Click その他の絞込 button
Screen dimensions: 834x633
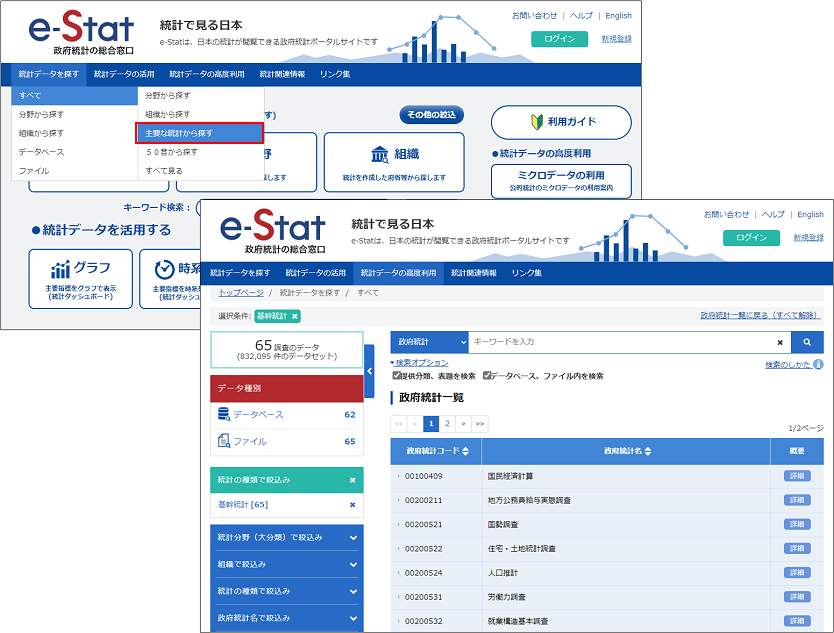click(431, 114)
